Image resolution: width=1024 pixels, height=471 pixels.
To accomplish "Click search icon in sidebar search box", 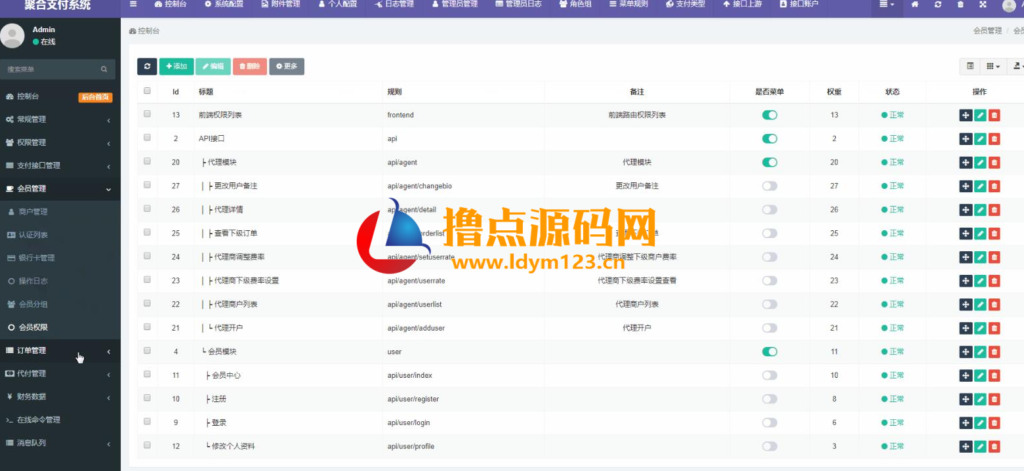I will point(104,69).
